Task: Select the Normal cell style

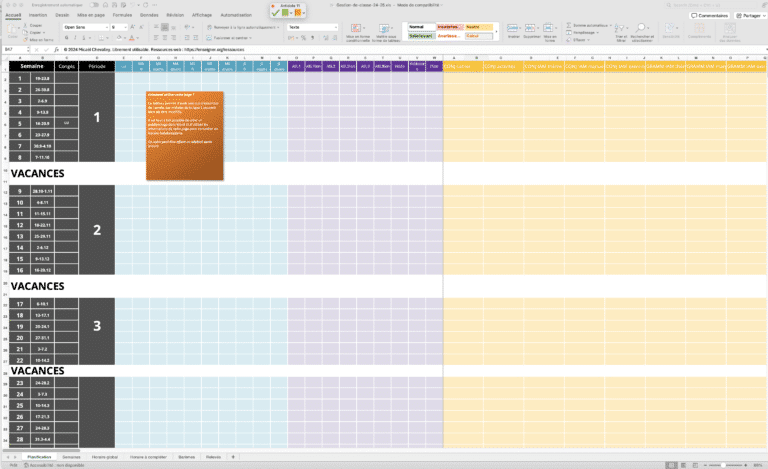Action: [x=421, y=27]
